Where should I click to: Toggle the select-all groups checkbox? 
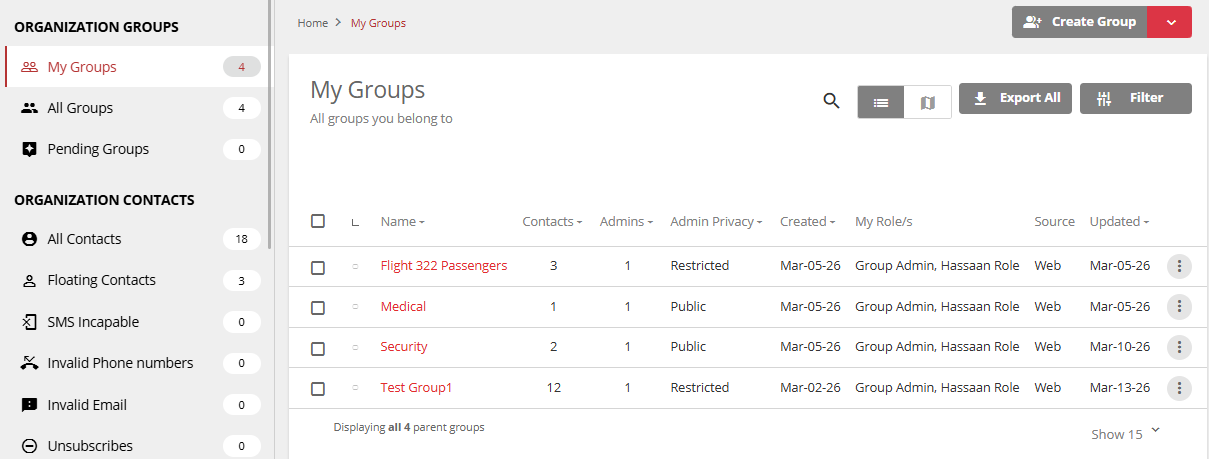point(318,221)
